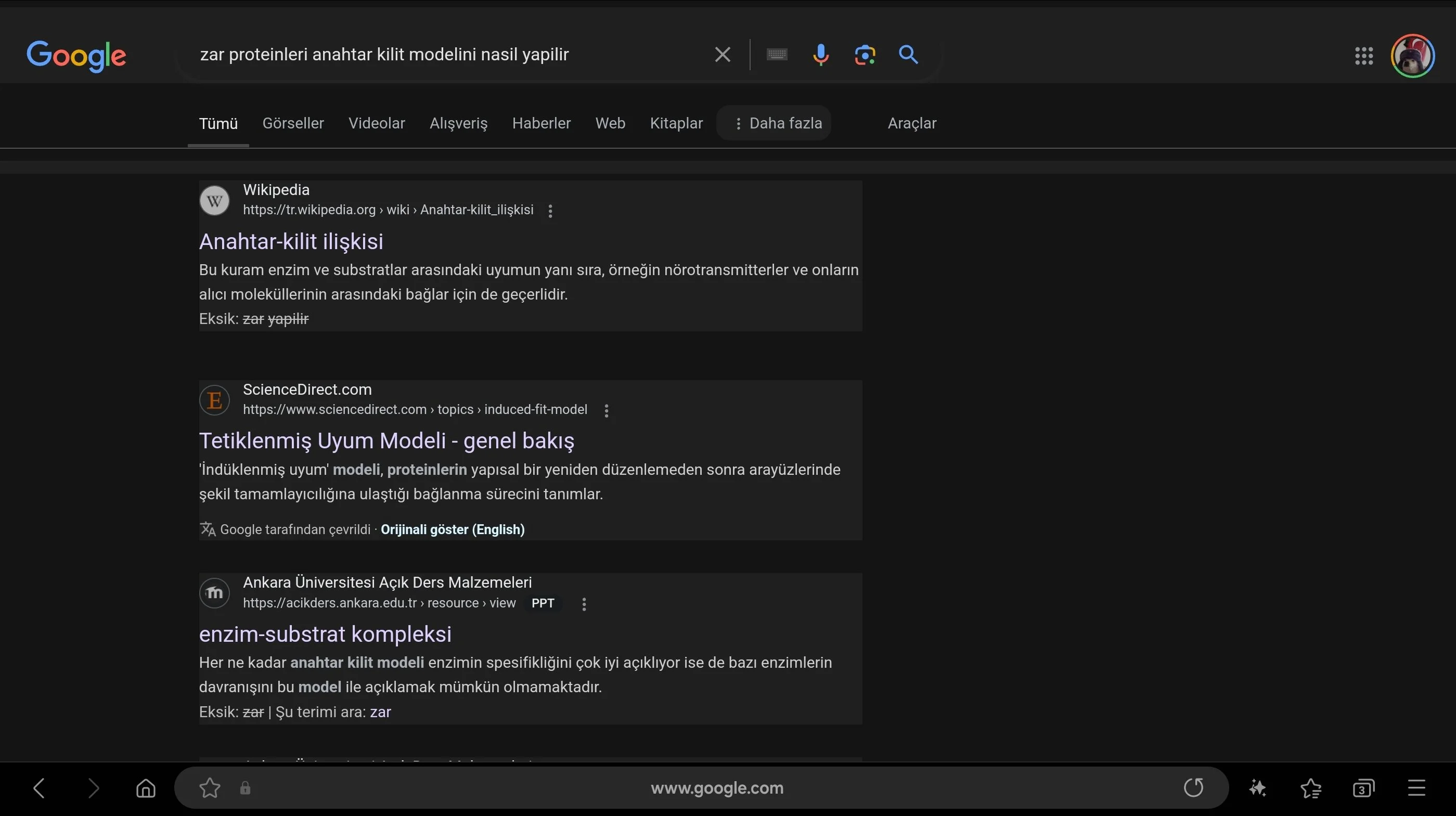1456x816 pixels.
Task: Open the tabs switcher showing 3
Action: [x=1363, y=788]
